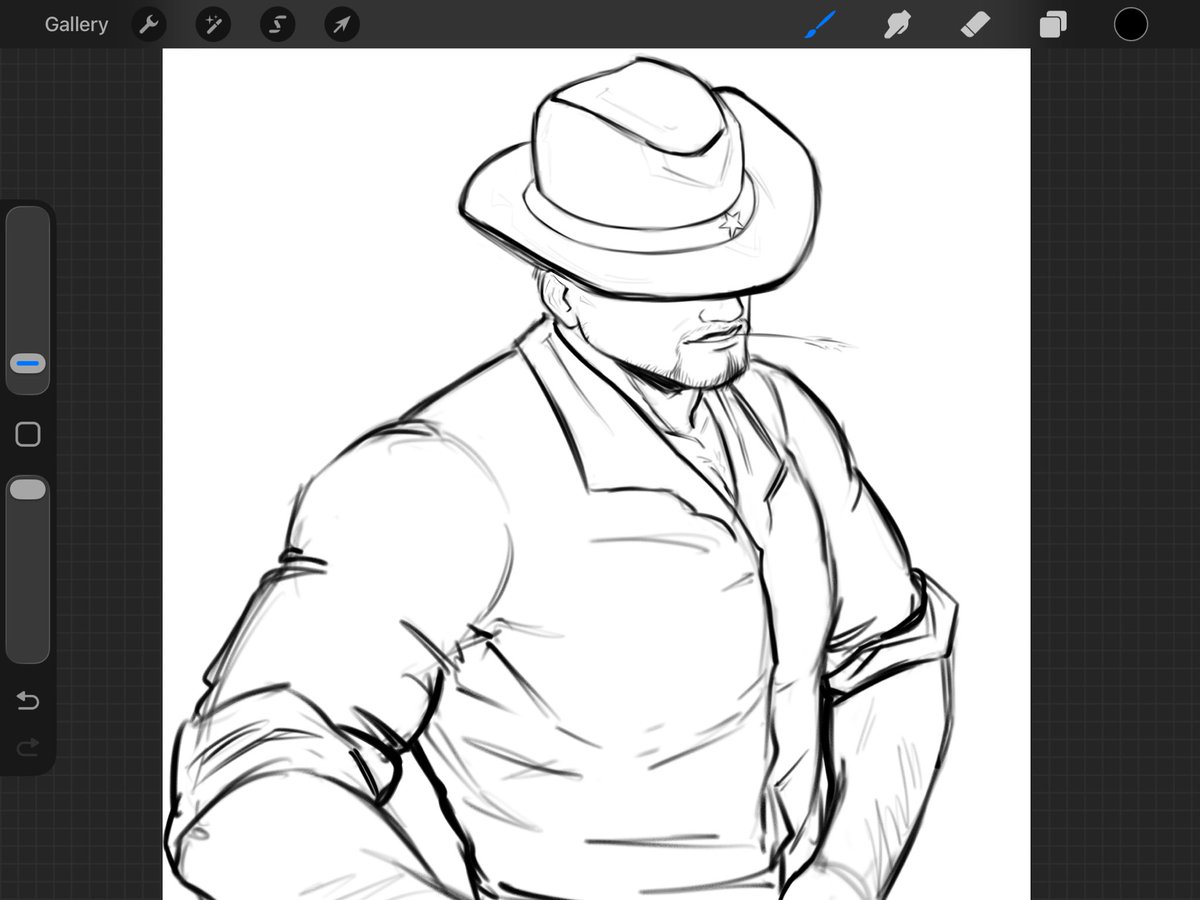
Task: Activate the Transform arrow tool
Action: click(x=342, y=25)
